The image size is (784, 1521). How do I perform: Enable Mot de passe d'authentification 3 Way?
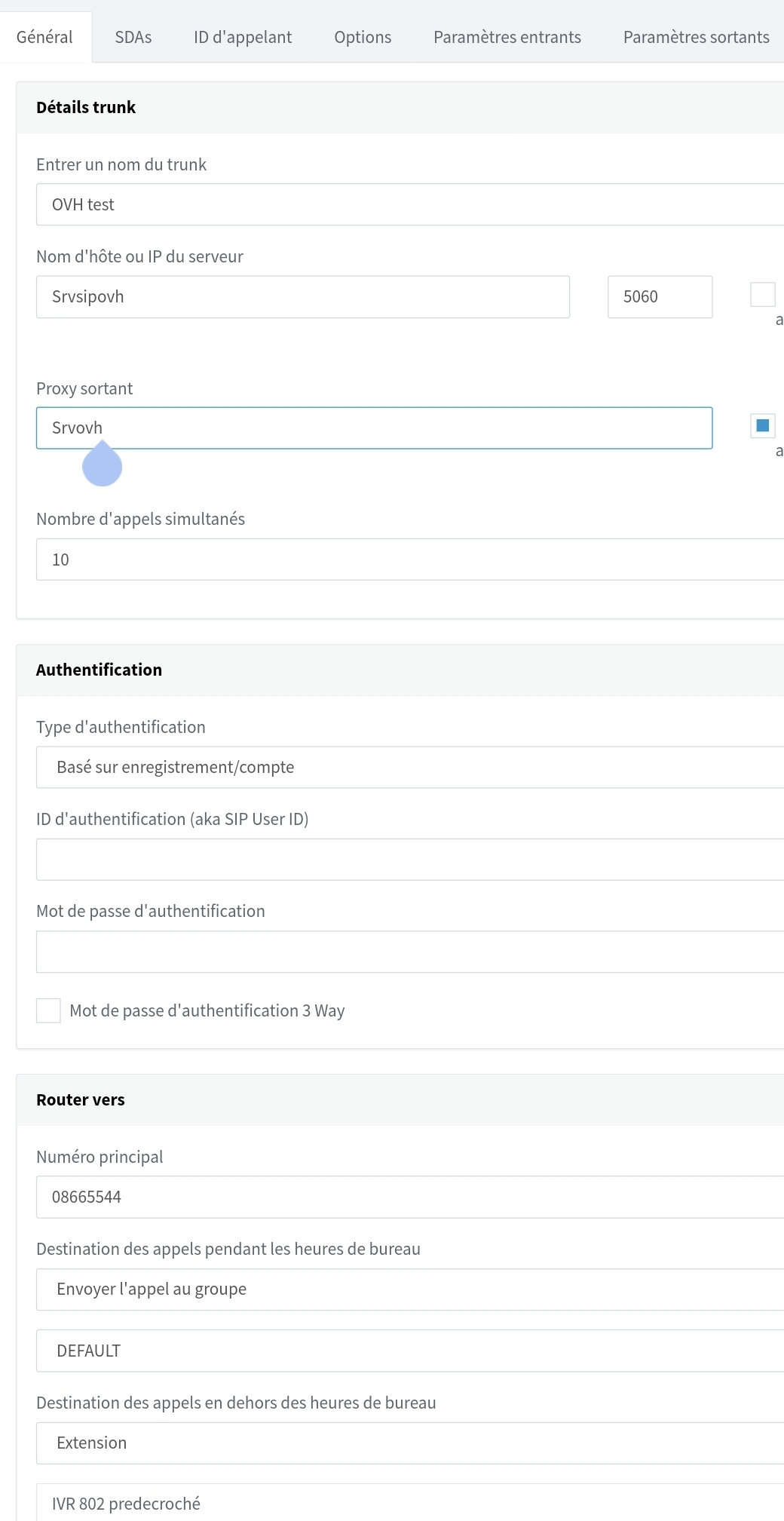pyautogui.click(x=49, y=1010)
